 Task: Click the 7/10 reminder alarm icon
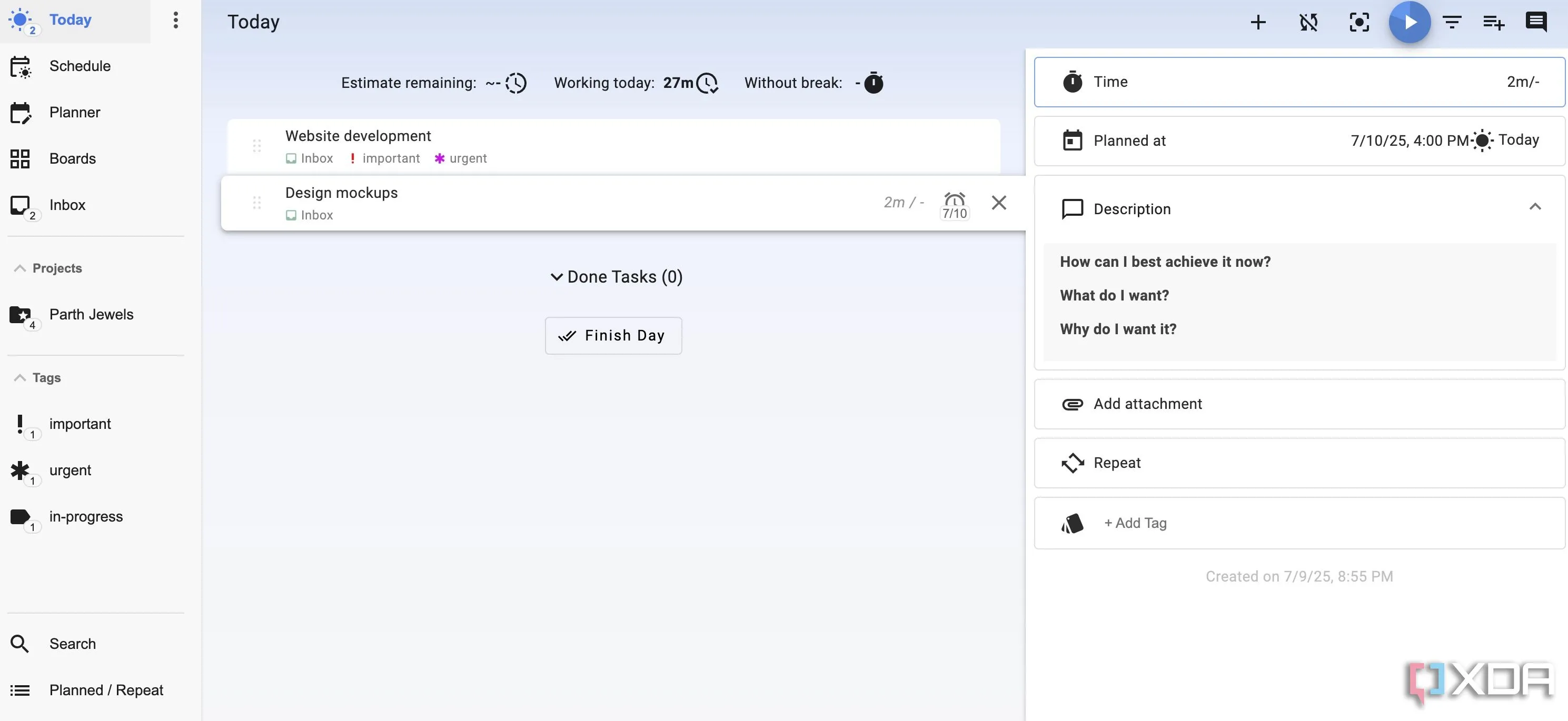tap(955, 205)
